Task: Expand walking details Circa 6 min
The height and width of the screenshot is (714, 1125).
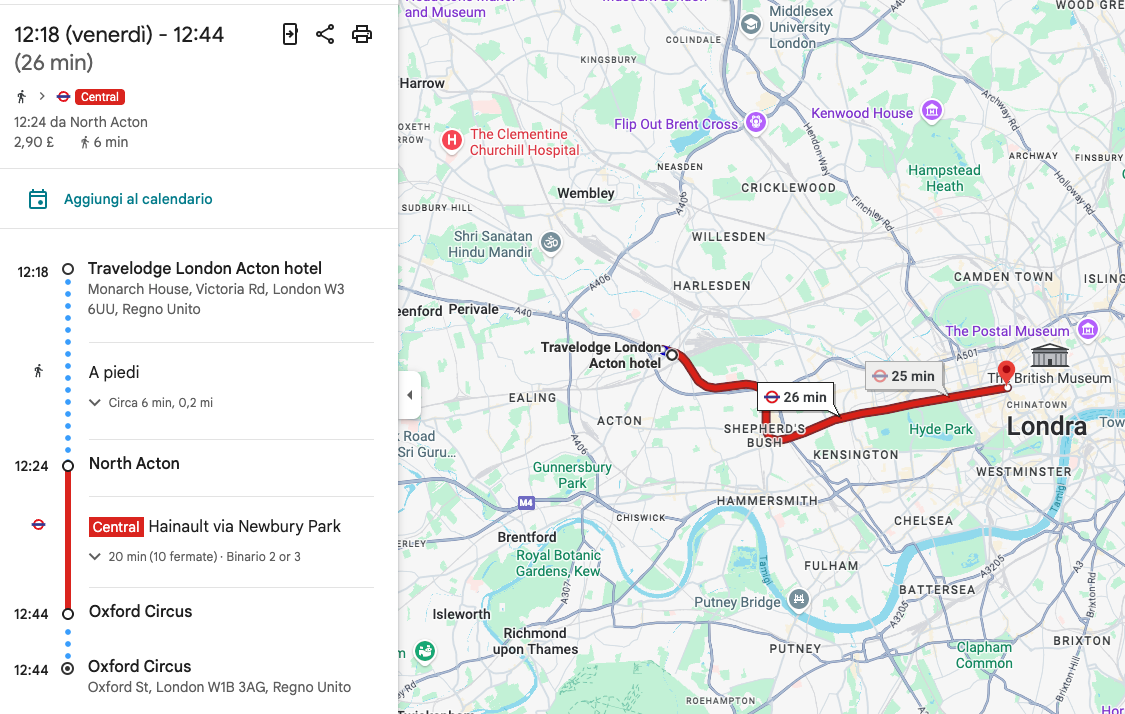Action: click(x=95, y=403)
